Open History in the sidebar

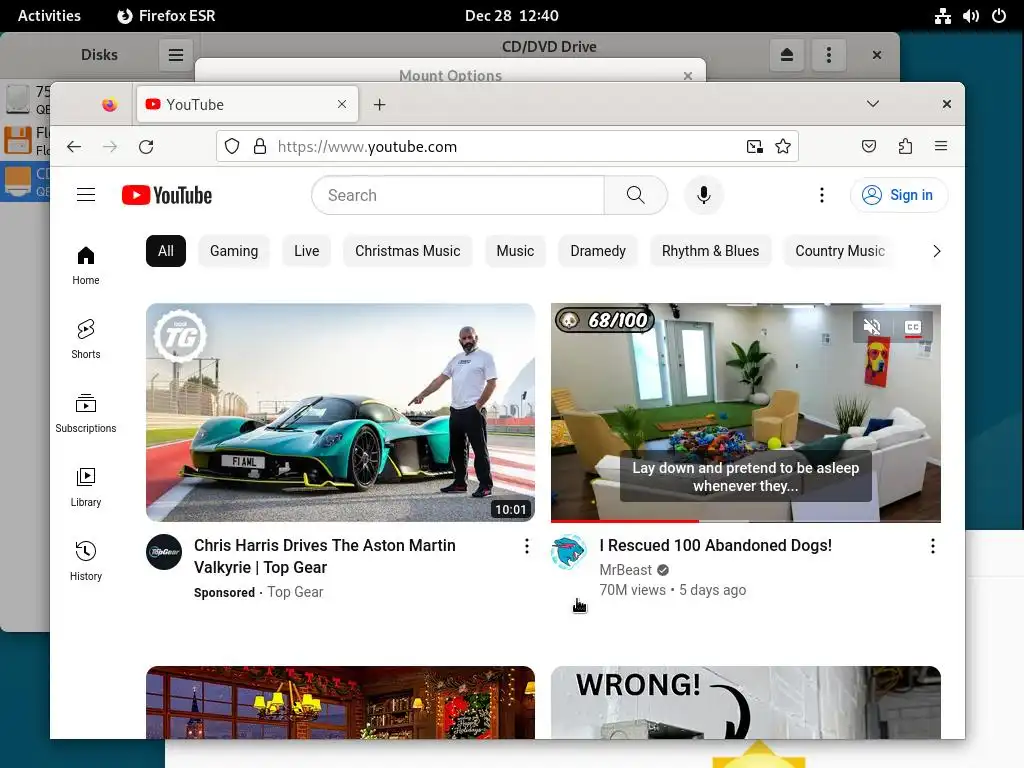86,562
